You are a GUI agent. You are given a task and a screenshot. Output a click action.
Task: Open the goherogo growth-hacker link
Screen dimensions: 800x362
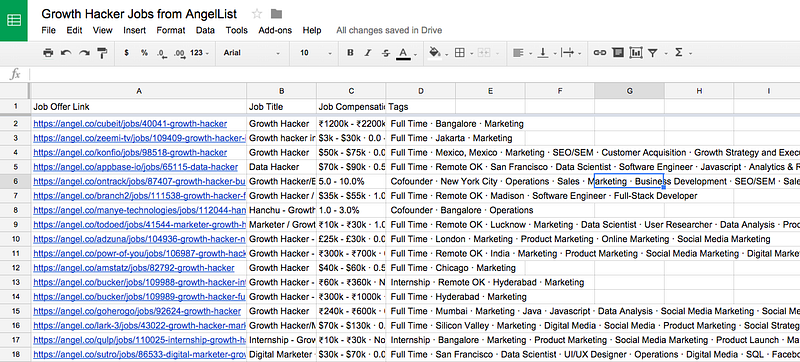(x=137, y=311)
